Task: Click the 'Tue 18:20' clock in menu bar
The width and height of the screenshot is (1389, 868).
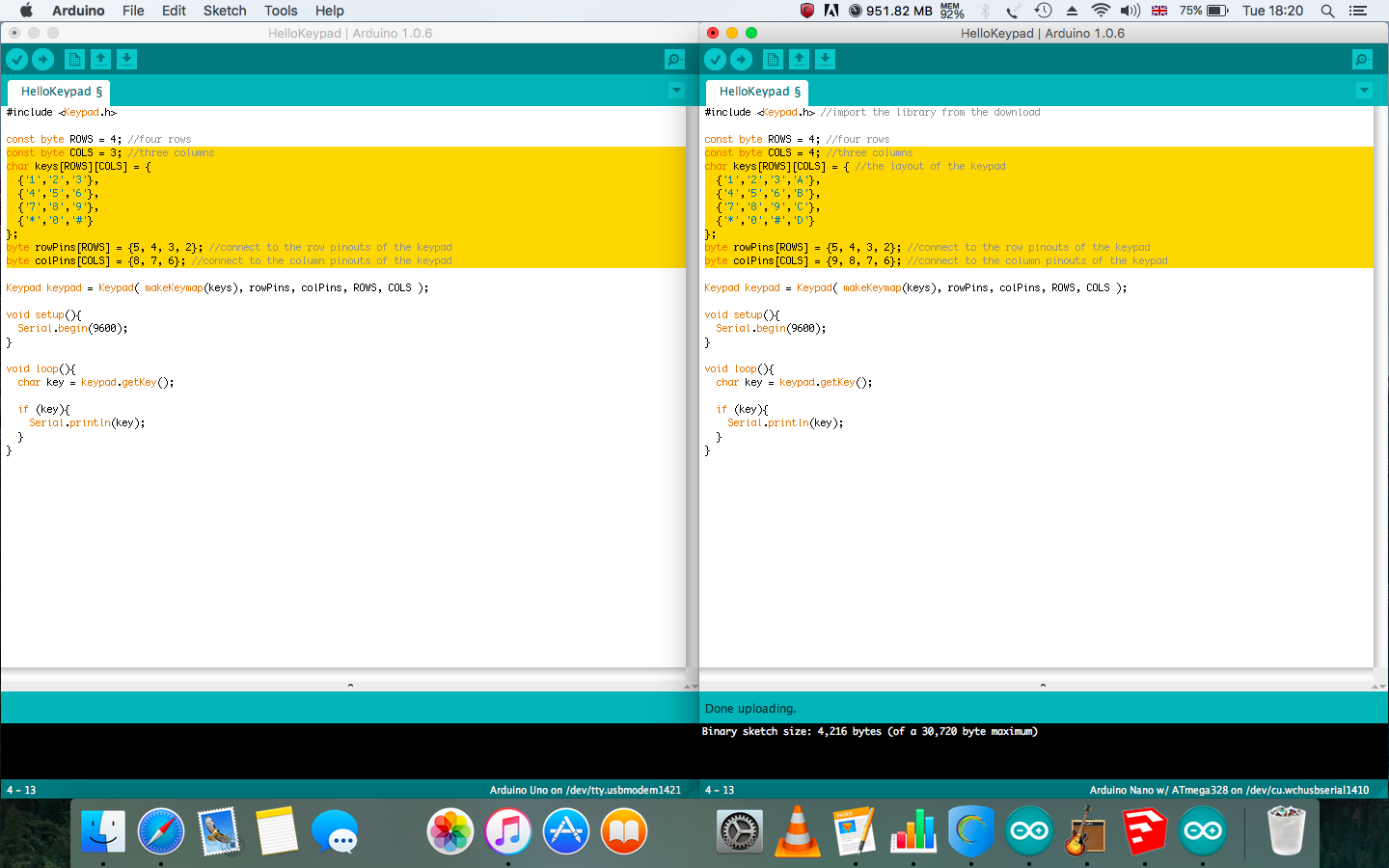Action: pyautogui.click(x=1272, y=11)
